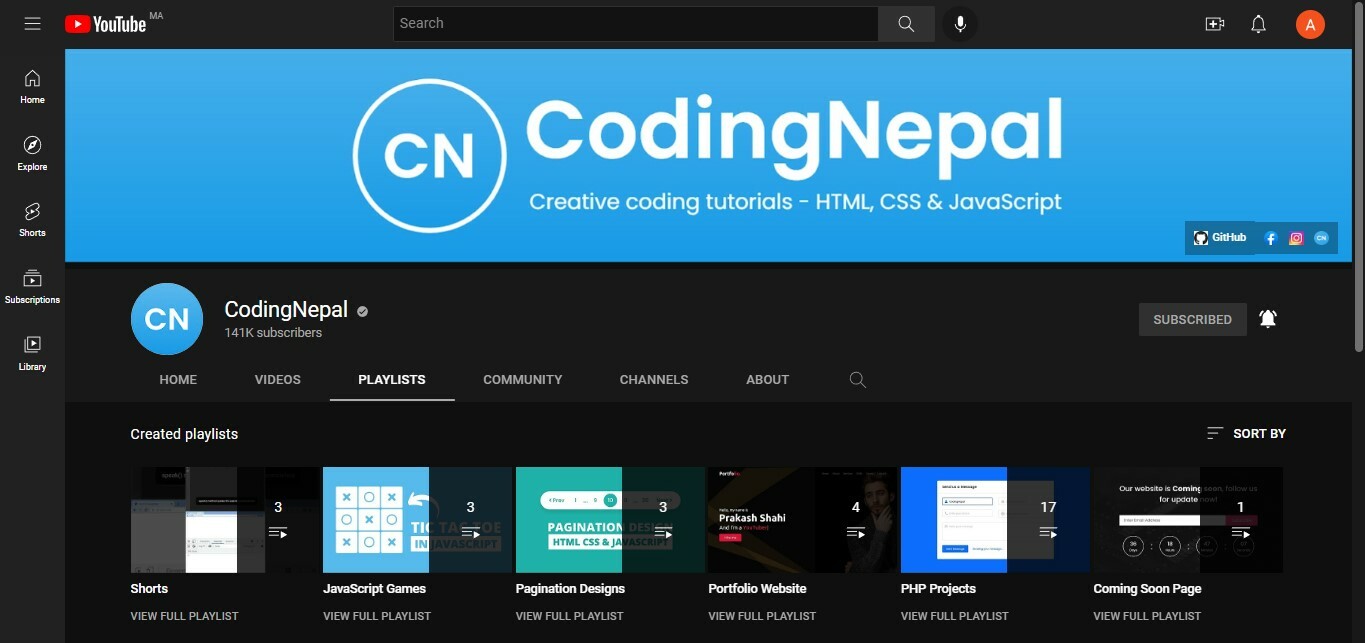
Task: Select the Shorts icon in the sidebar
Action: click(x=31, y=213)
